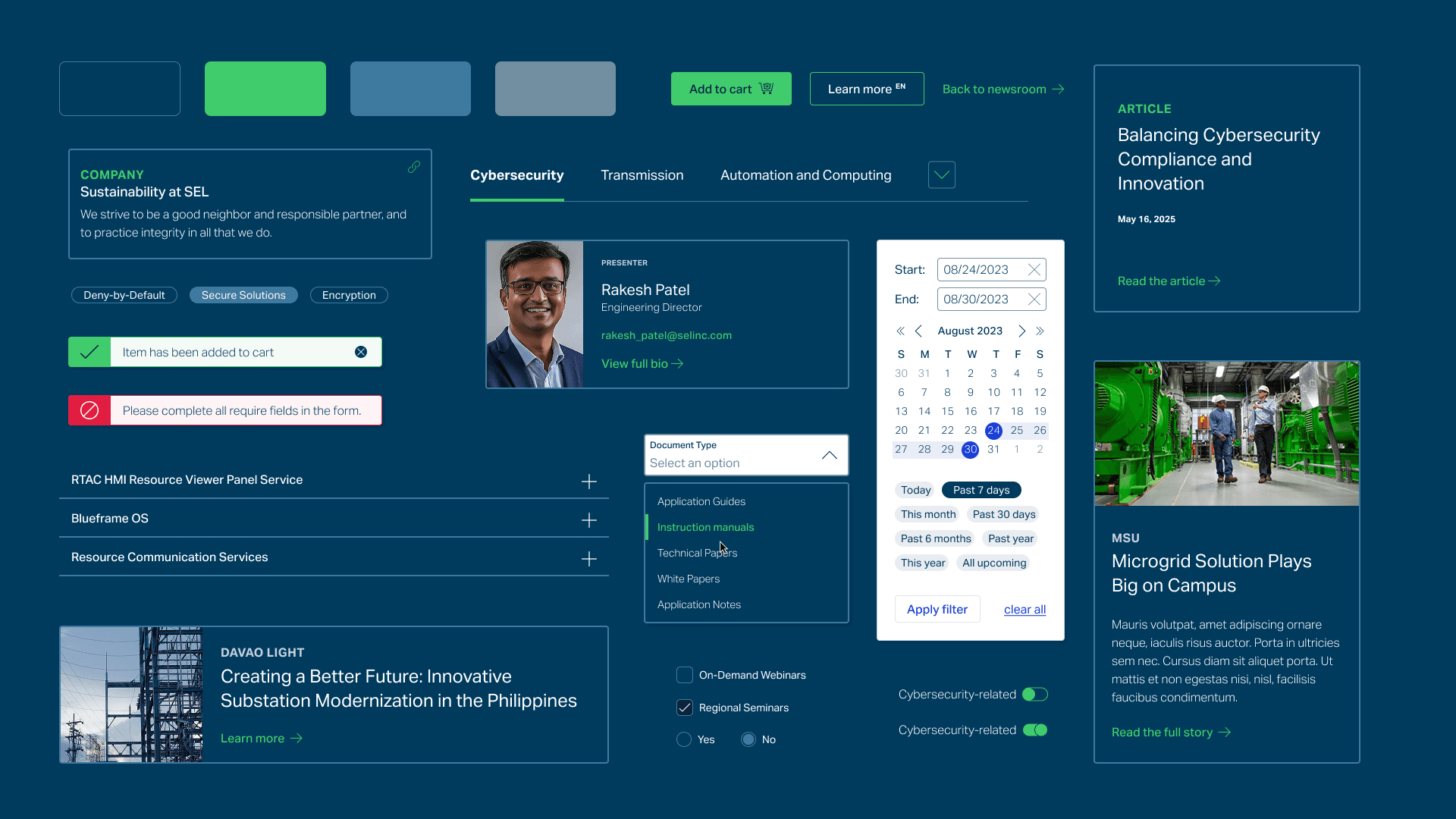Expand the Blueframe OS row using its plus icon

(589, 520)
